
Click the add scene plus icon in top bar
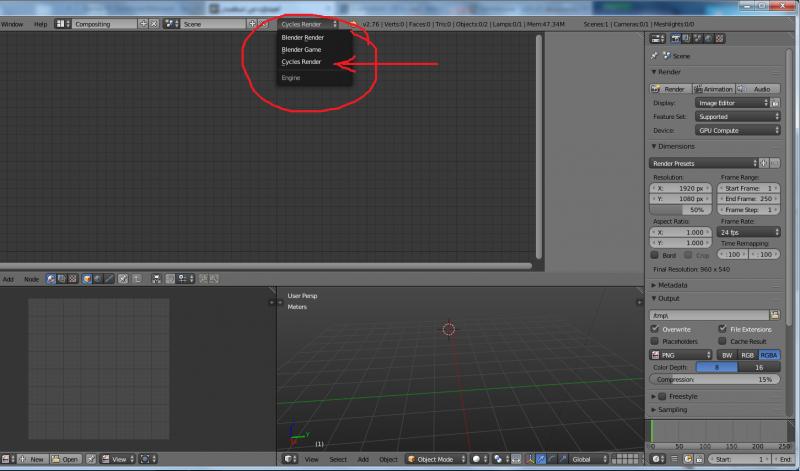[252, 23]
